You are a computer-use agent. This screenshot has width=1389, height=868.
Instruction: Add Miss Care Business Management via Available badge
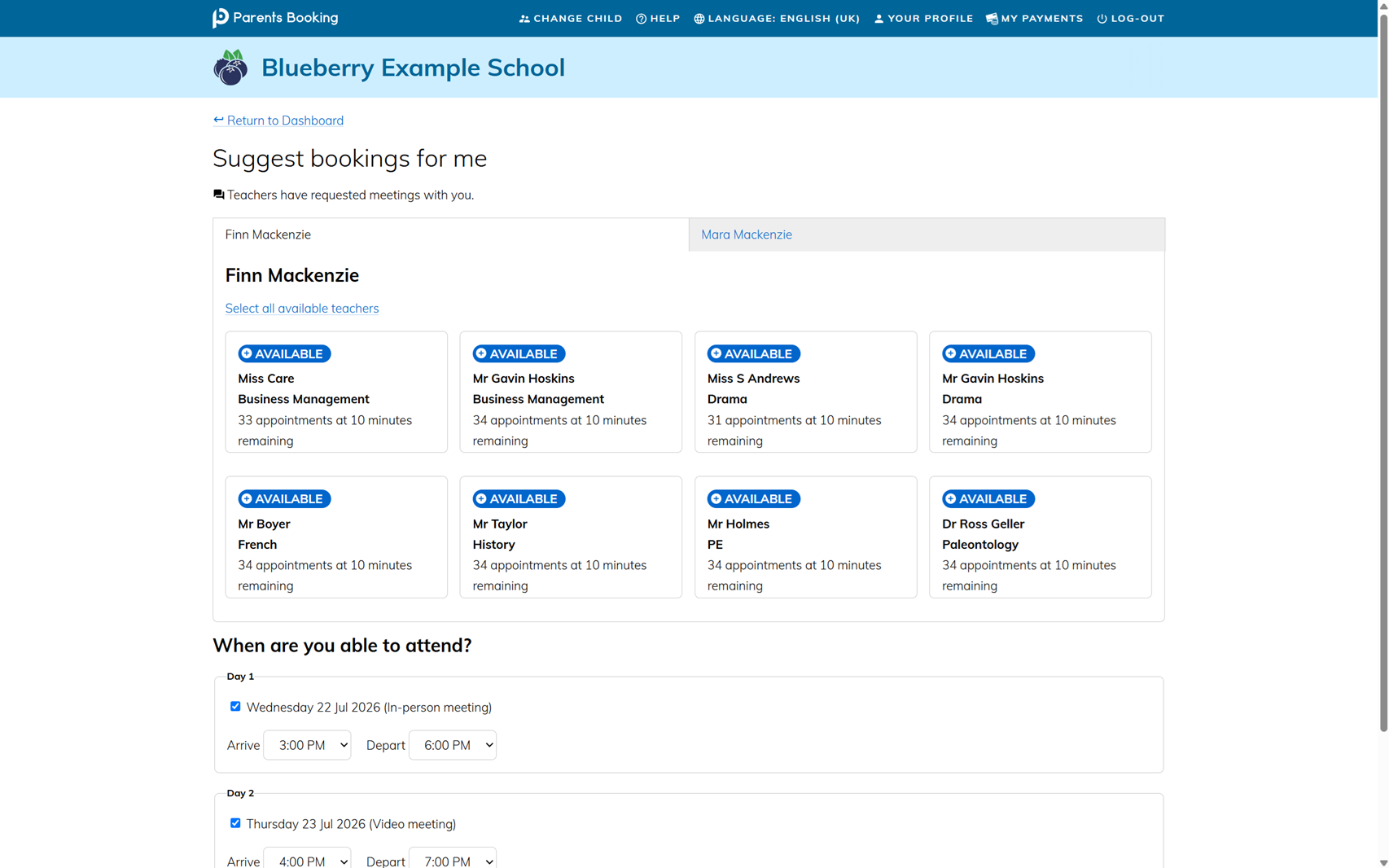point(284,353)
